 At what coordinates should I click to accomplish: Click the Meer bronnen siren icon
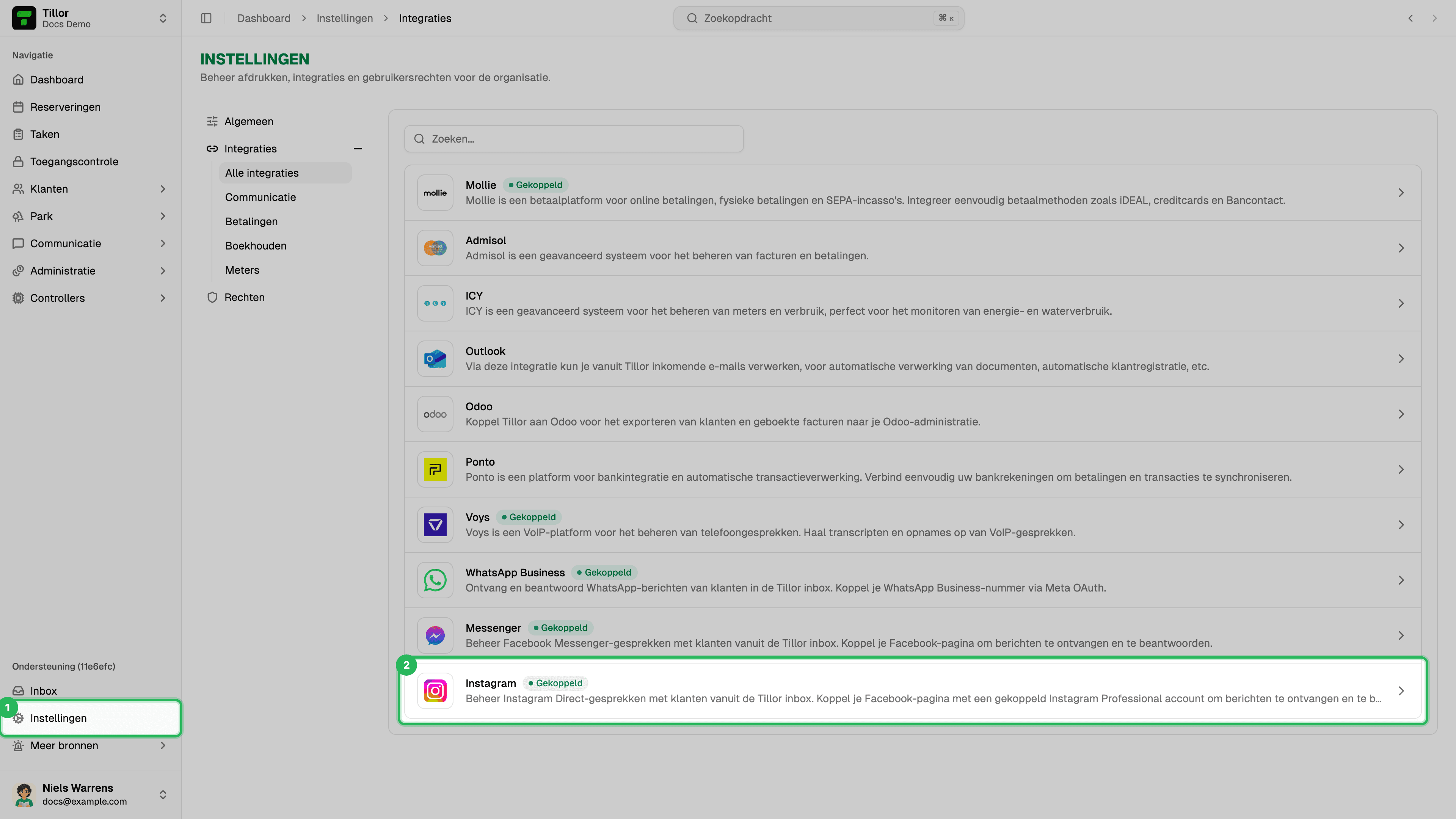coord(18,745)
